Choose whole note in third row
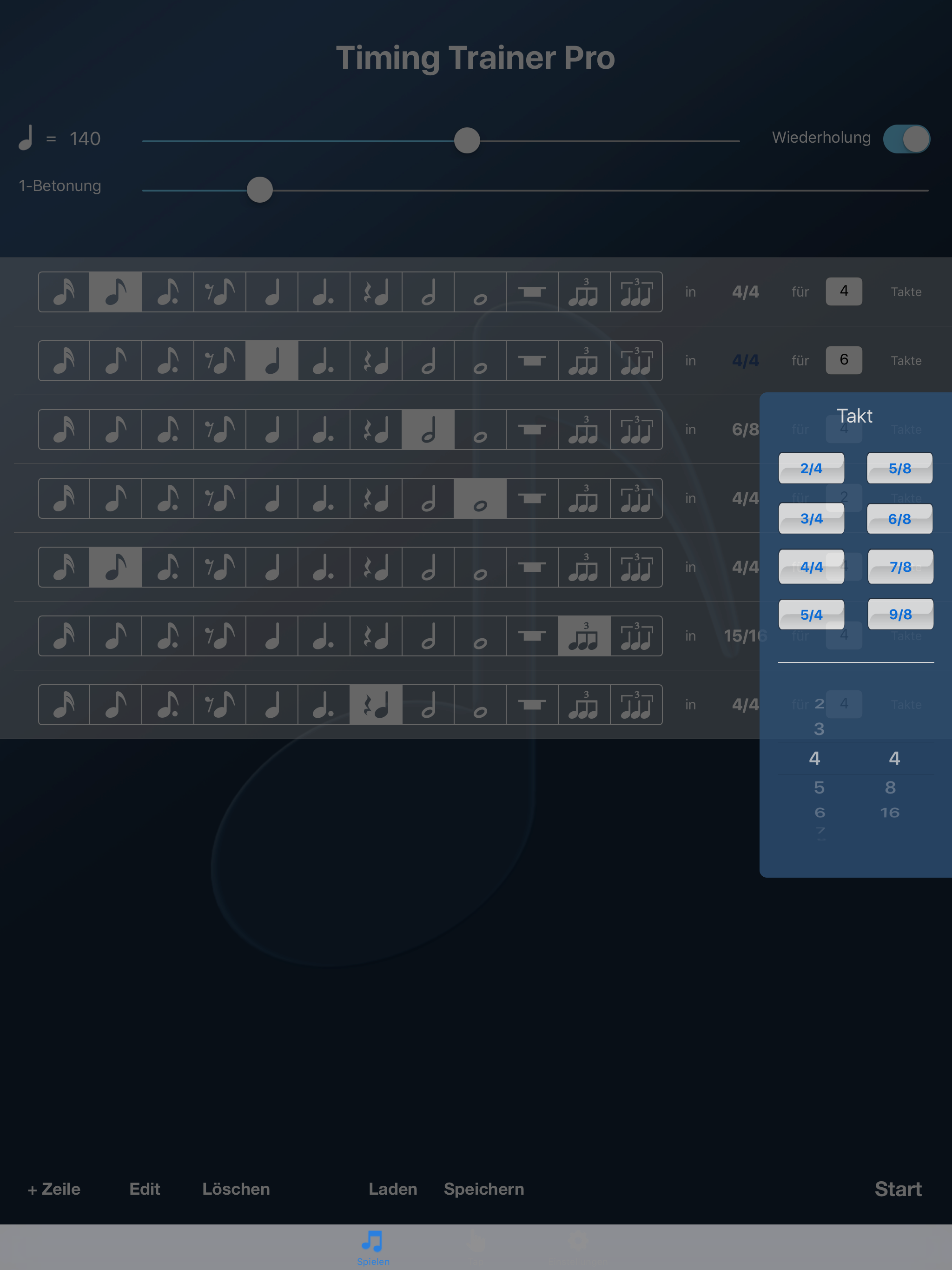 click(480, 430)
